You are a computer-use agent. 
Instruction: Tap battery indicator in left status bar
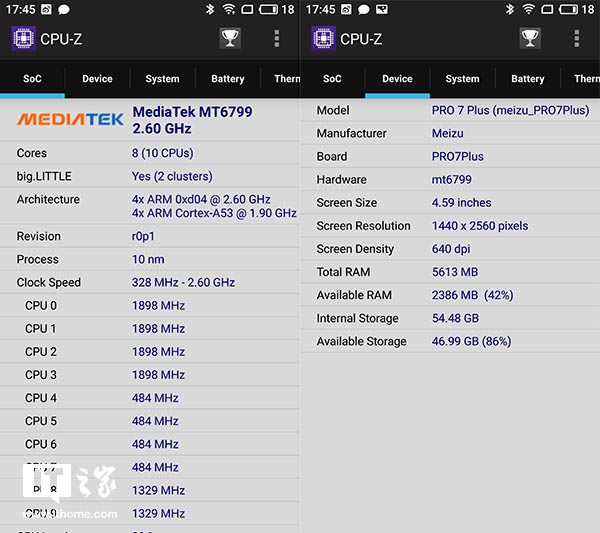point(268,9)
